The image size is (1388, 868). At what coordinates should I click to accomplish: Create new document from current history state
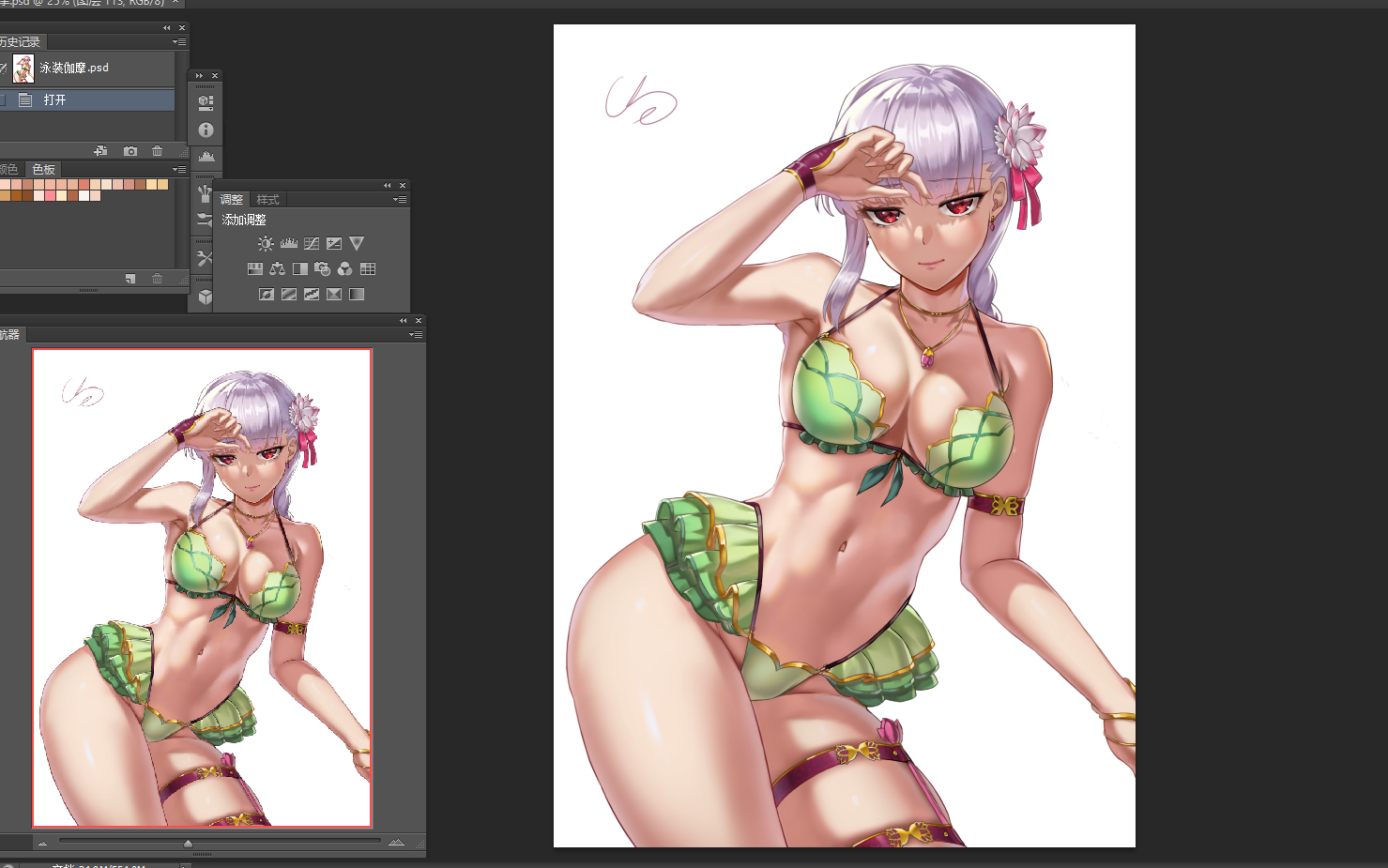tap(100, 150)
